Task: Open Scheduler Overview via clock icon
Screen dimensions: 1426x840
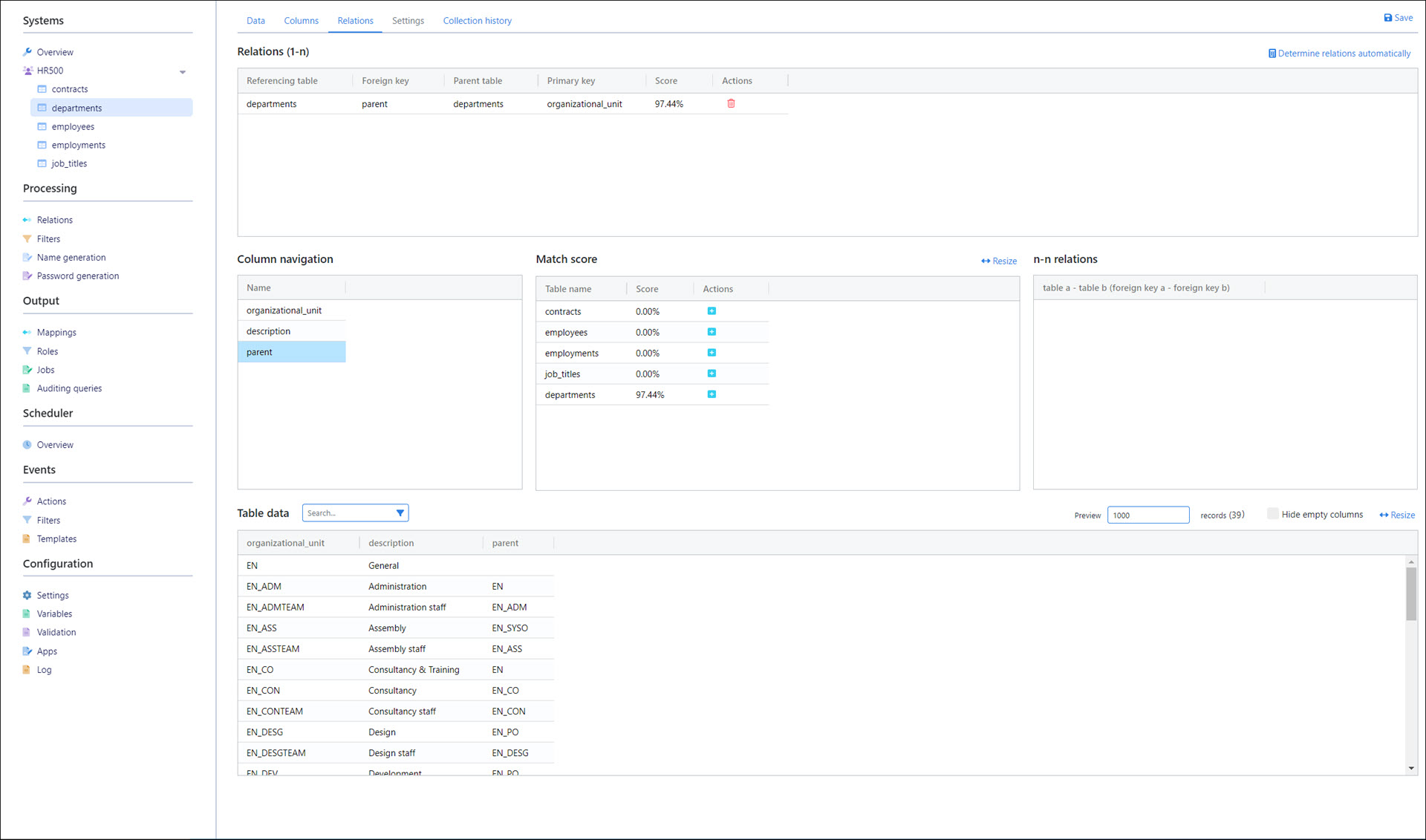Action: pyautogui.click(x=27, y=445)
